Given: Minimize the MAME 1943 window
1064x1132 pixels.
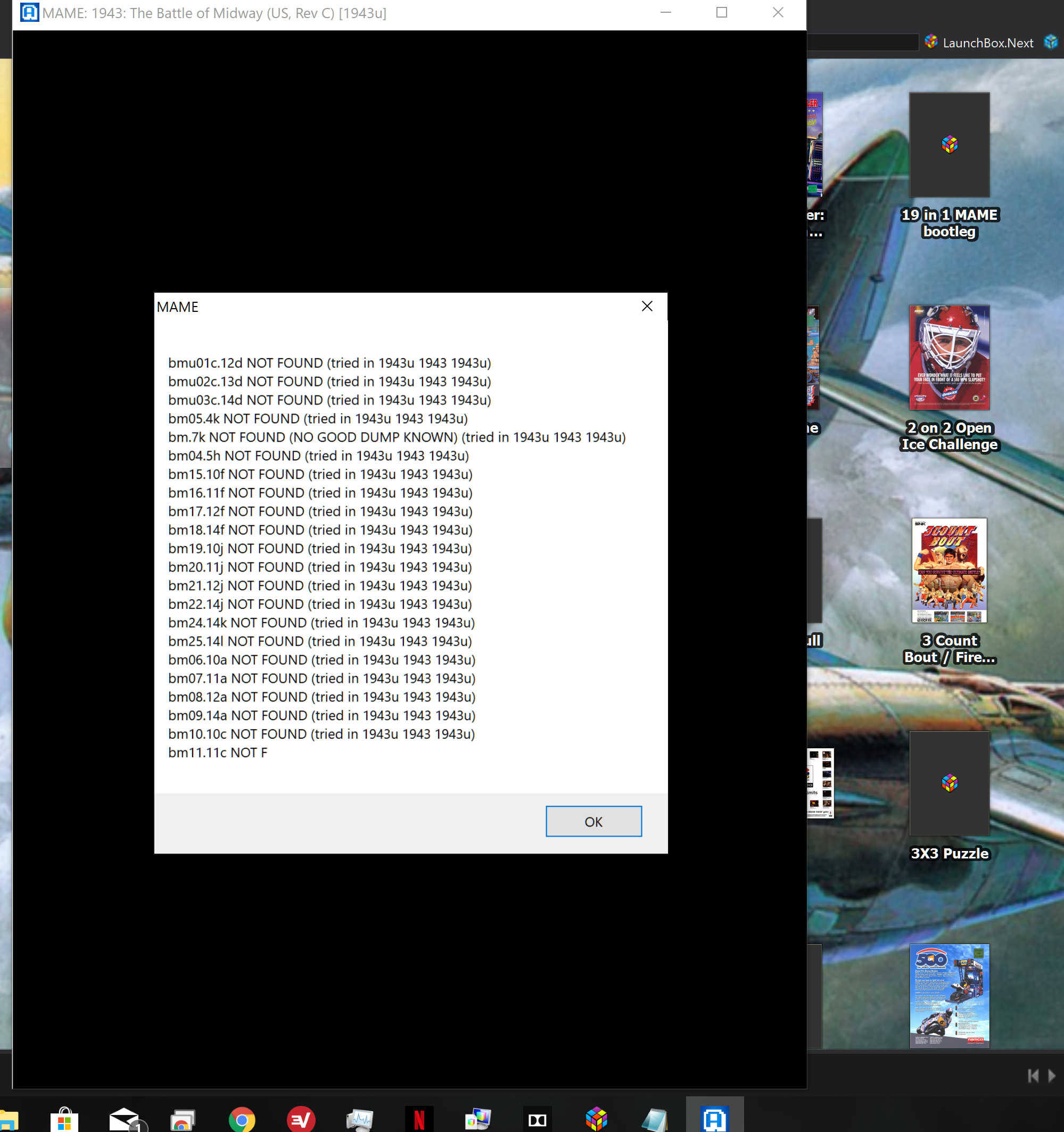Looking at the screenshot, I should point(665,13).
